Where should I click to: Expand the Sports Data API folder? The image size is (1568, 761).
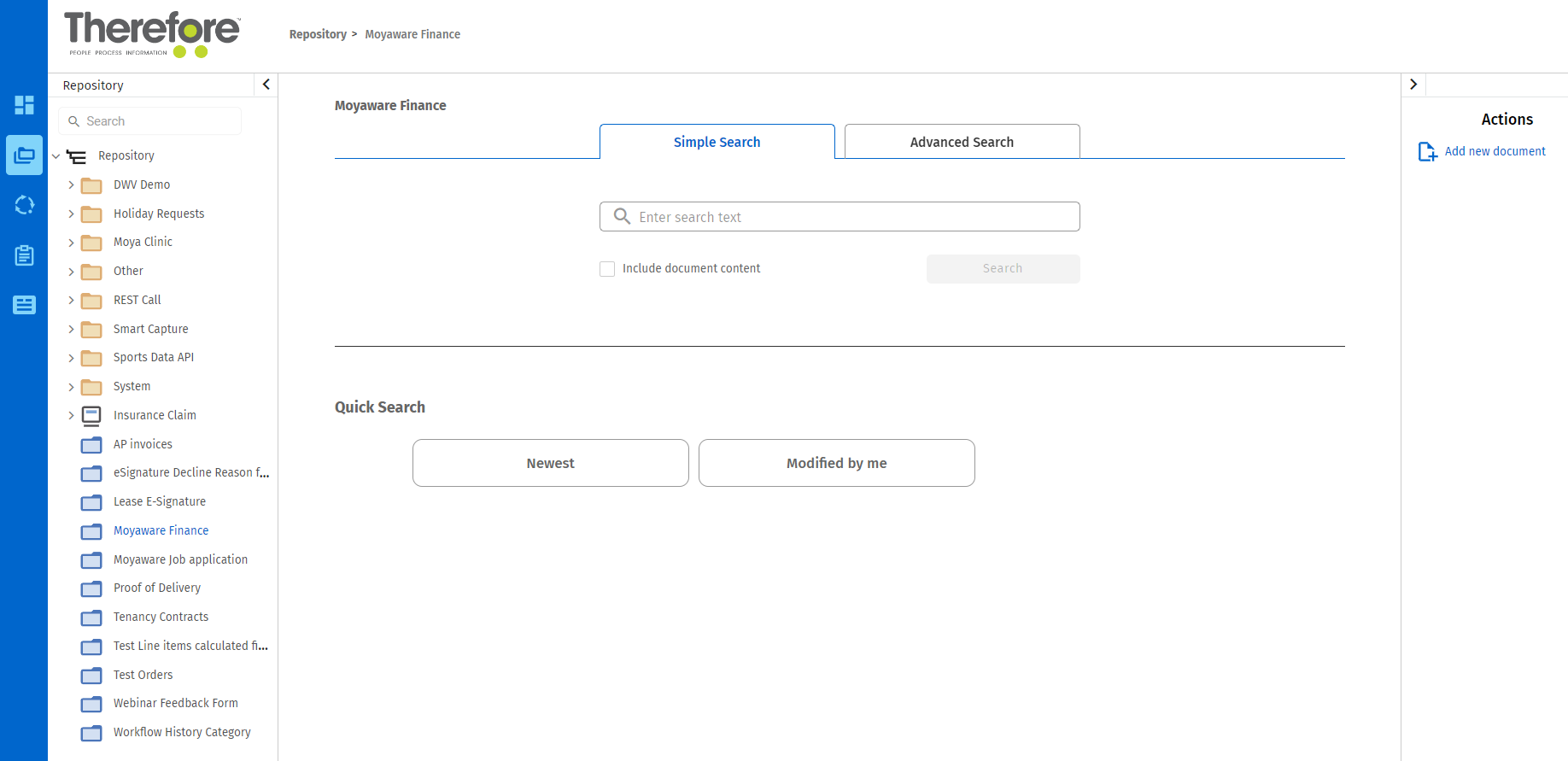point(71,358)
